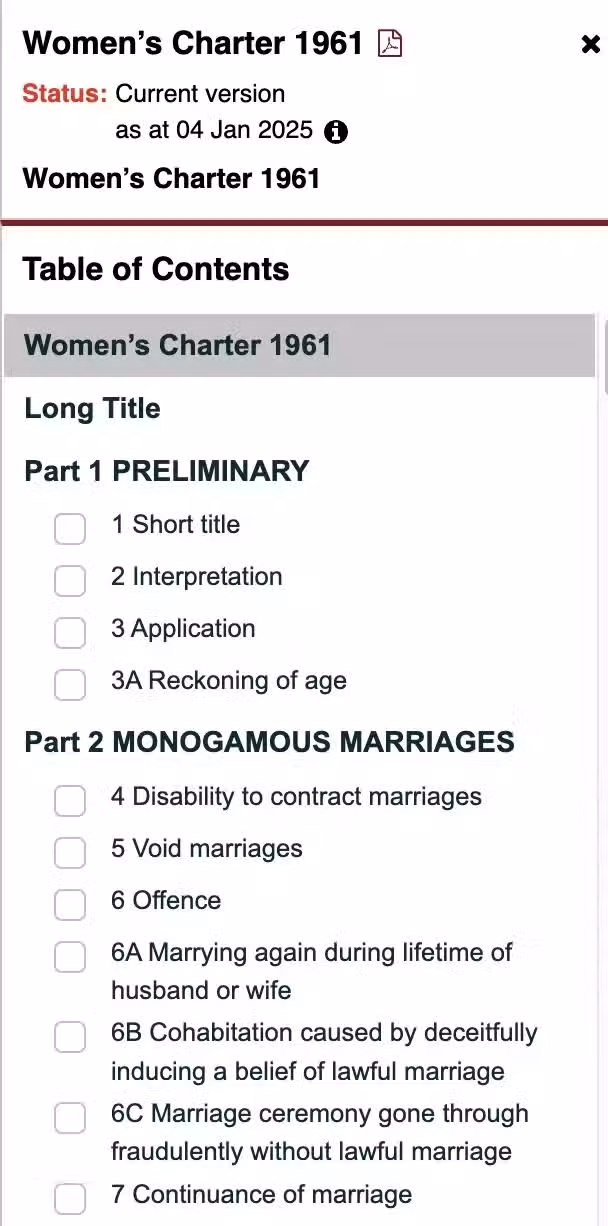The height and width of the screenshot is (1226, 608).
Task: Select the 3 Application checkbox
Action: click(x=70, y=632)
